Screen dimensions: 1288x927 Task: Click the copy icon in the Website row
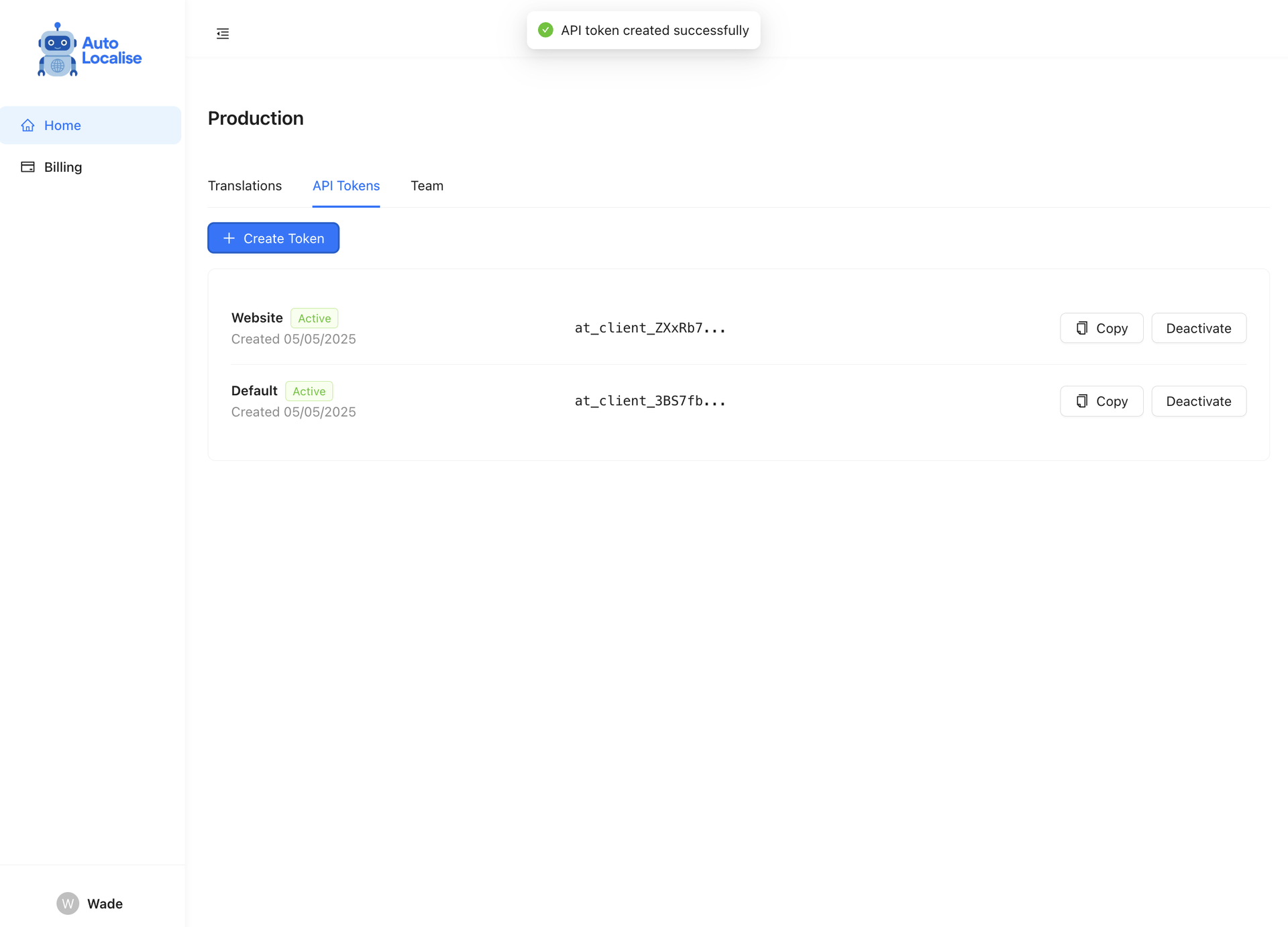[x=1082, y=328]
